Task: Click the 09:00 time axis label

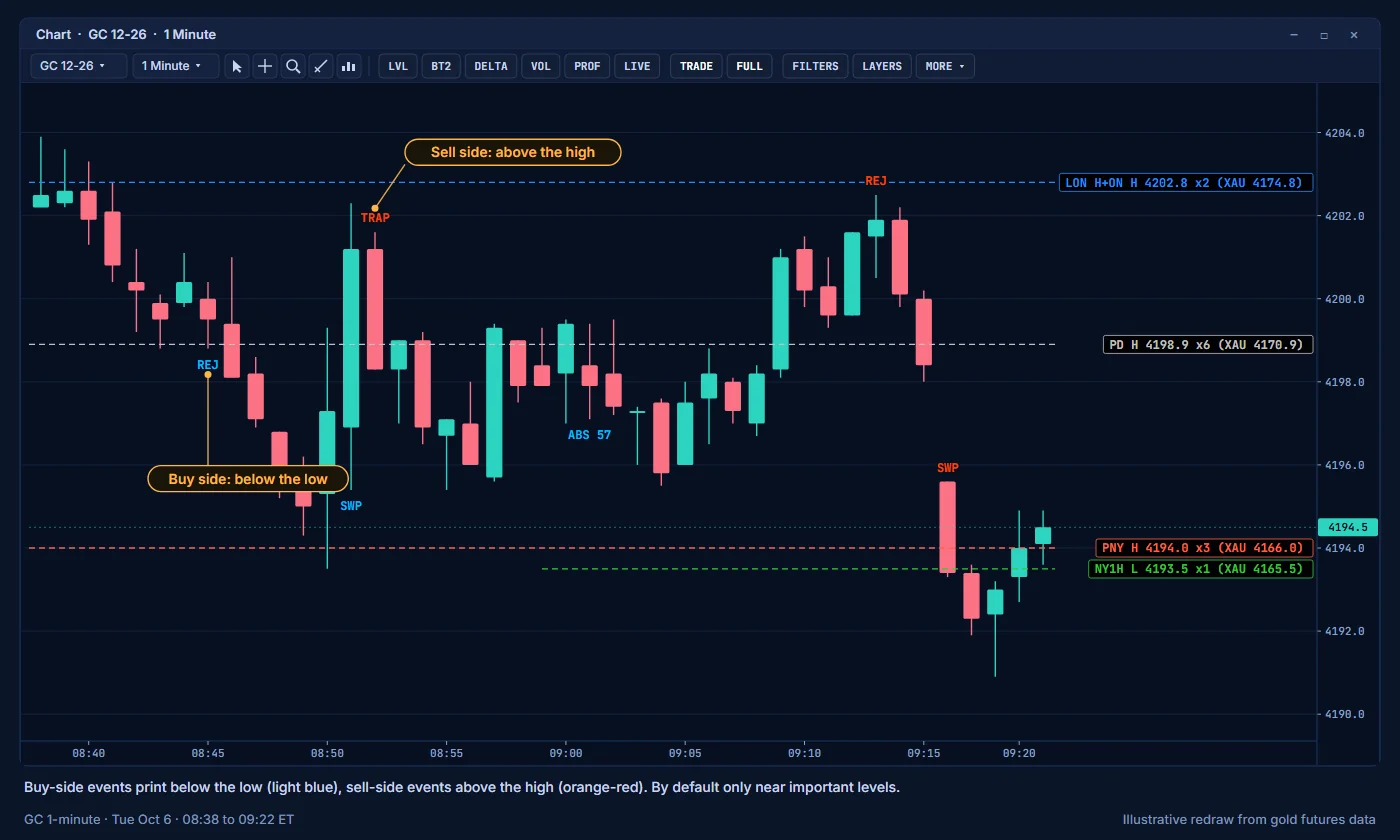Action: (x=566, y=753)
